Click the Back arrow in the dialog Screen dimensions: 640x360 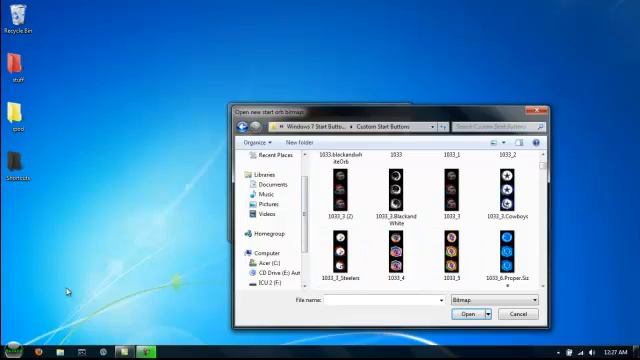pyautogui.click(x=242, y=127)
